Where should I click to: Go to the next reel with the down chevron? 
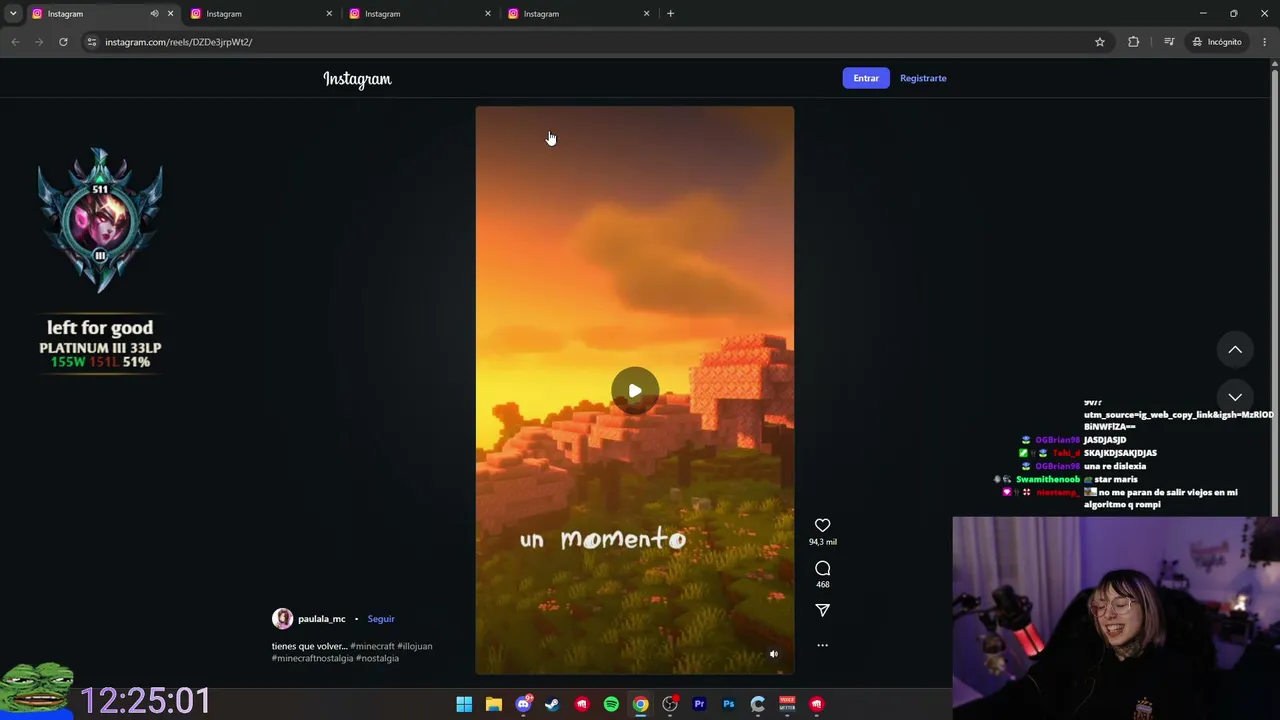coord(1235,396)
